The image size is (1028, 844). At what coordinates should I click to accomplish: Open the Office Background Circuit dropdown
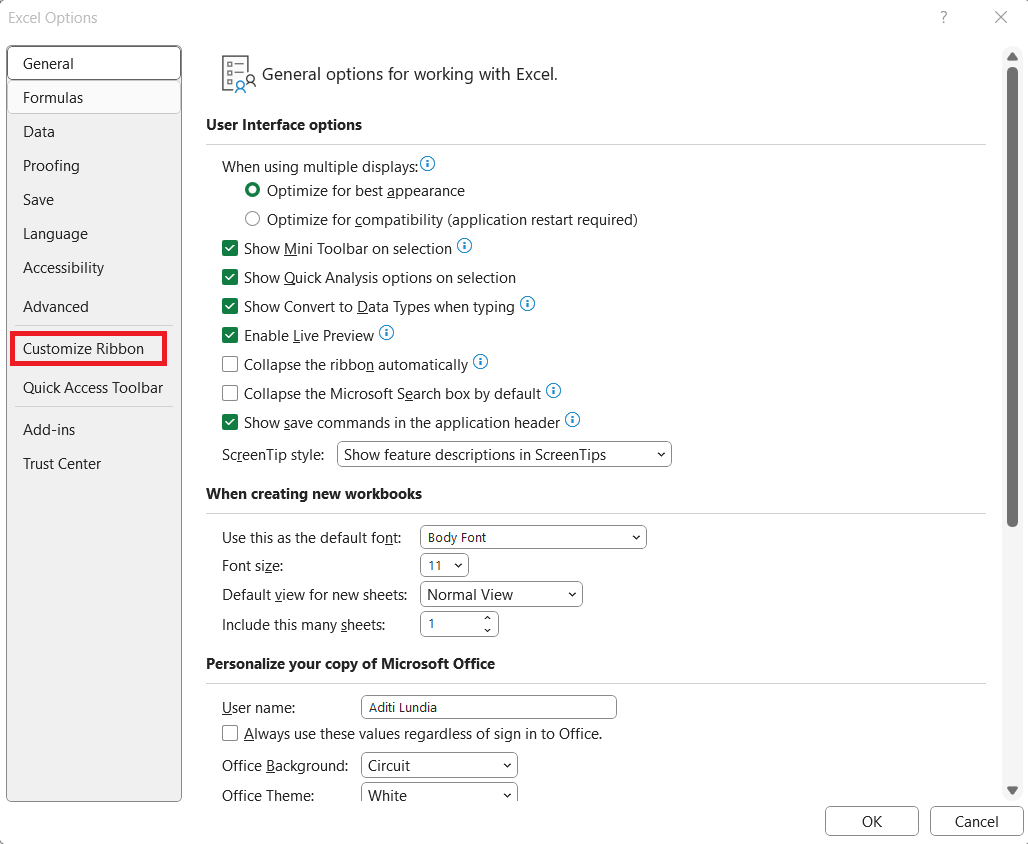(439, 765)
